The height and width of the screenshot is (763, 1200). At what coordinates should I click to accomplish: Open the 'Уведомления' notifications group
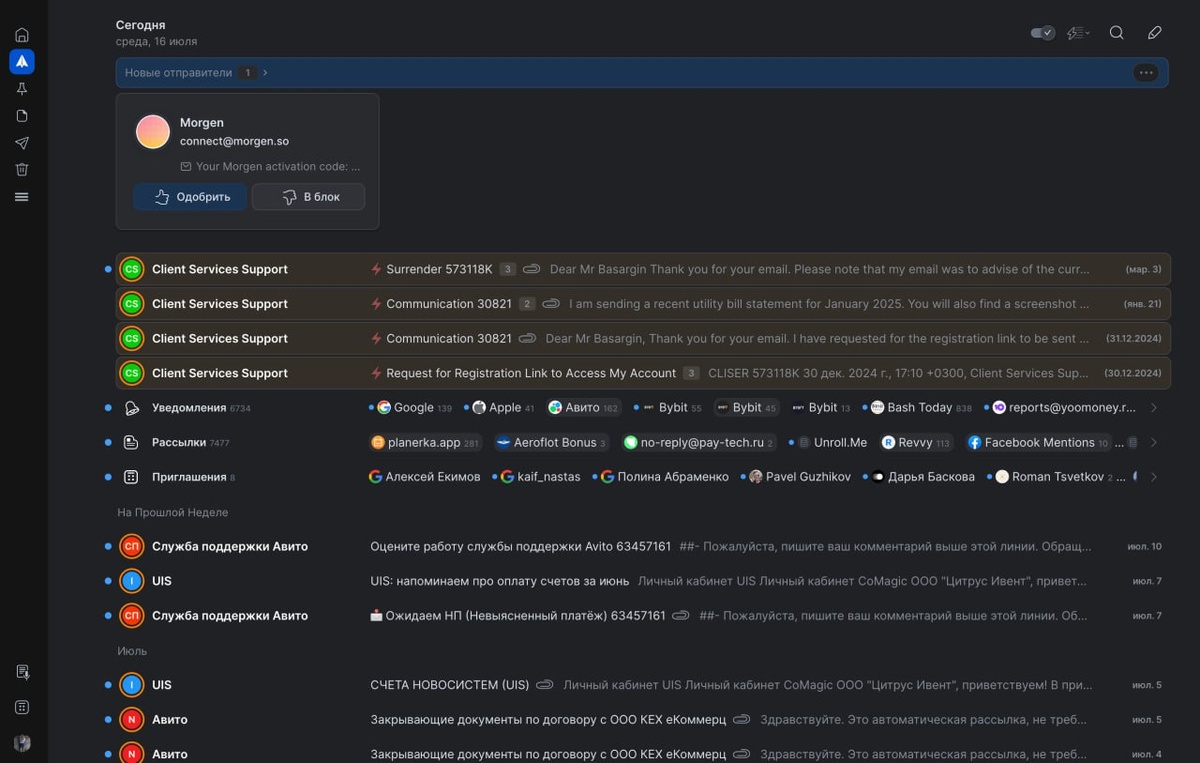click(x=189, y=408)
